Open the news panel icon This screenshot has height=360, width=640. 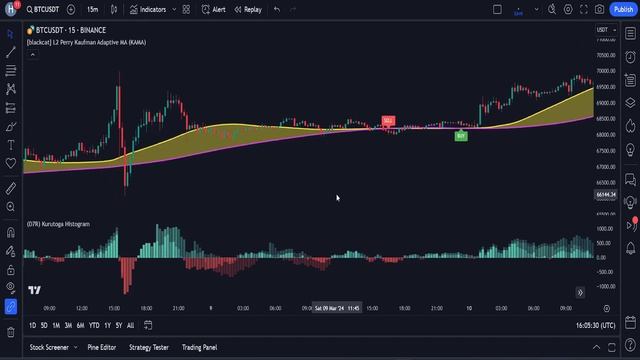(630, 80)
